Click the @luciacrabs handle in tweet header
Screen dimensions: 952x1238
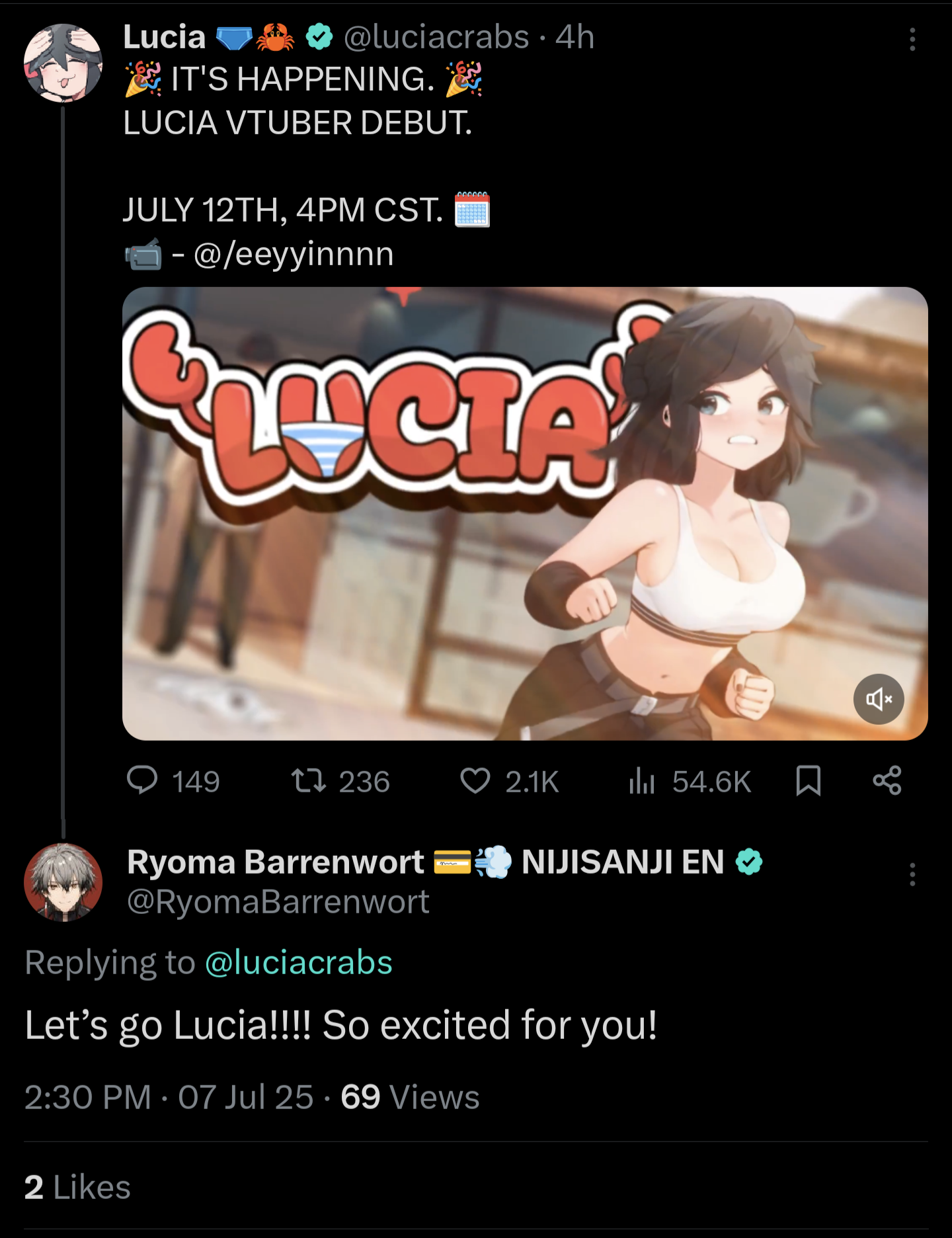click(436, 37)
